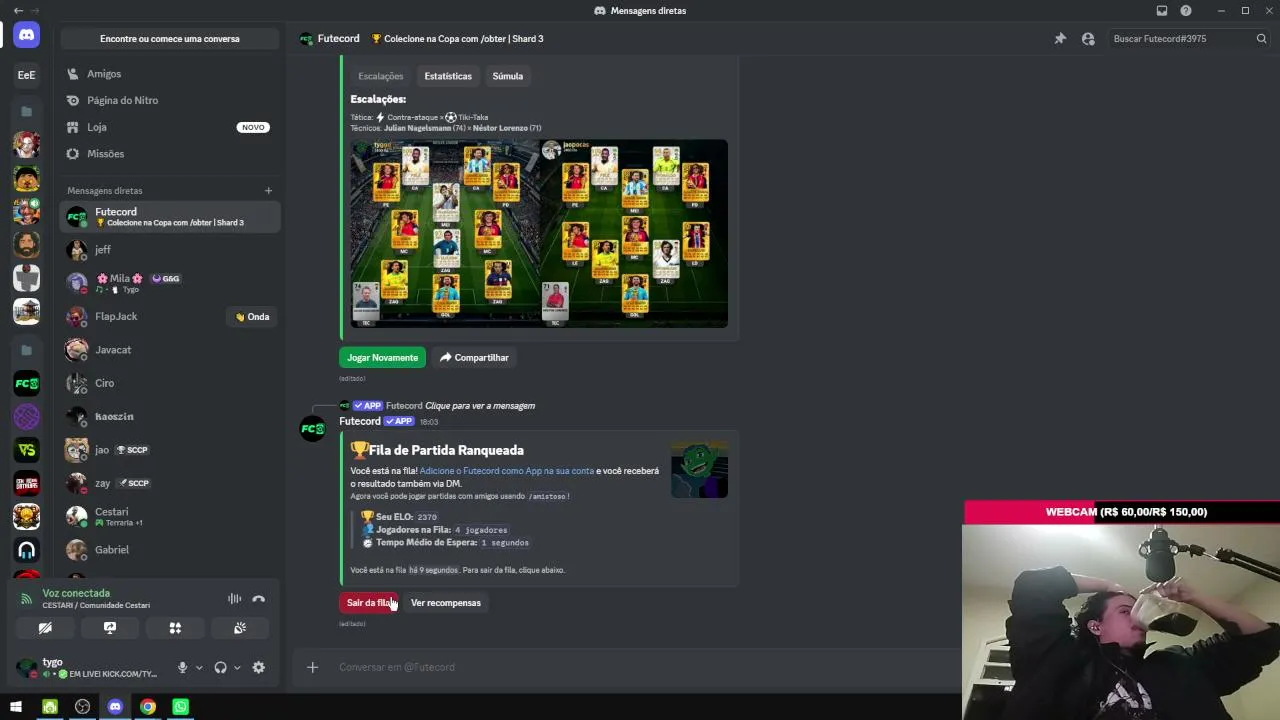
Task: Toggle the user profile panel icon
Action: click(1088, 39)
